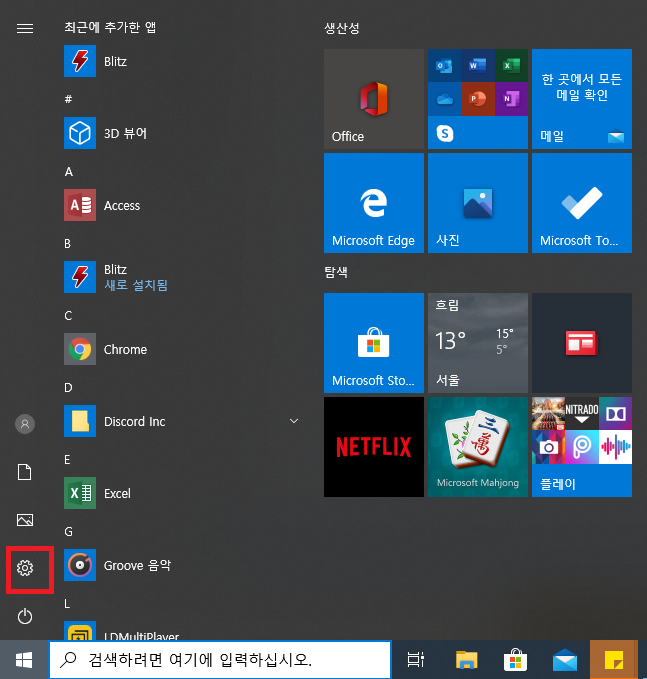This screenshot has height=679, width=647.
Task: Launch the Netflix tile
Action: [374, 447]
